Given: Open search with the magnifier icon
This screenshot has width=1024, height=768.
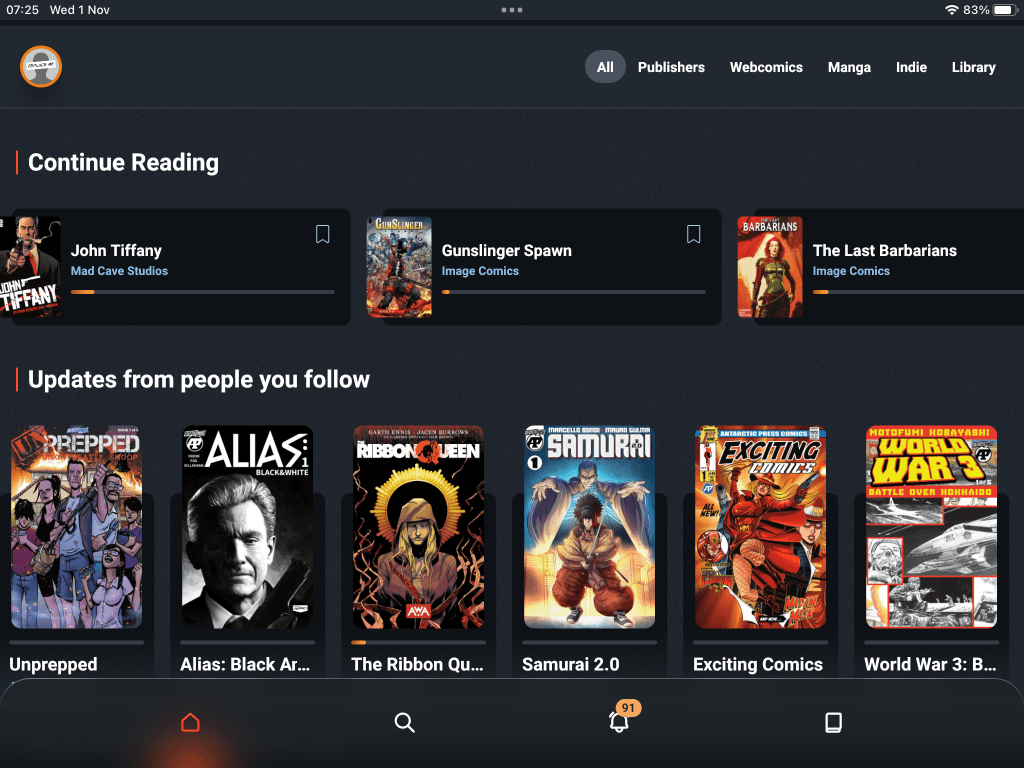Looking at the screenshot, I should pyautogui.click(x=404, y=722).
